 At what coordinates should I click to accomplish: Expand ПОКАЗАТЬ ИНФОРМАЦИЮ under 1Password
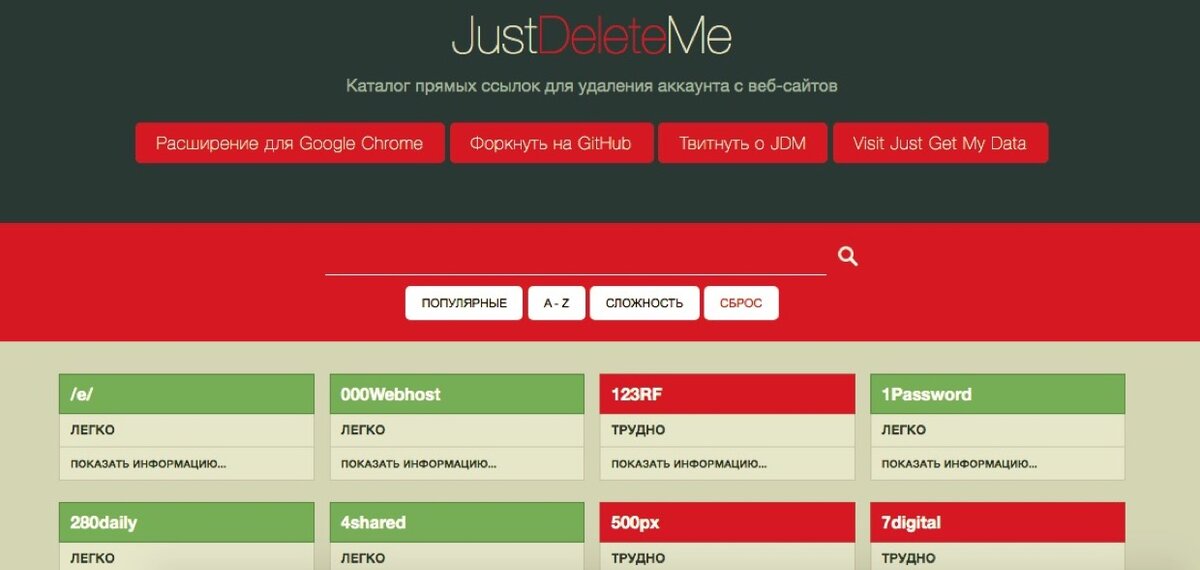[x=959, y=464]
